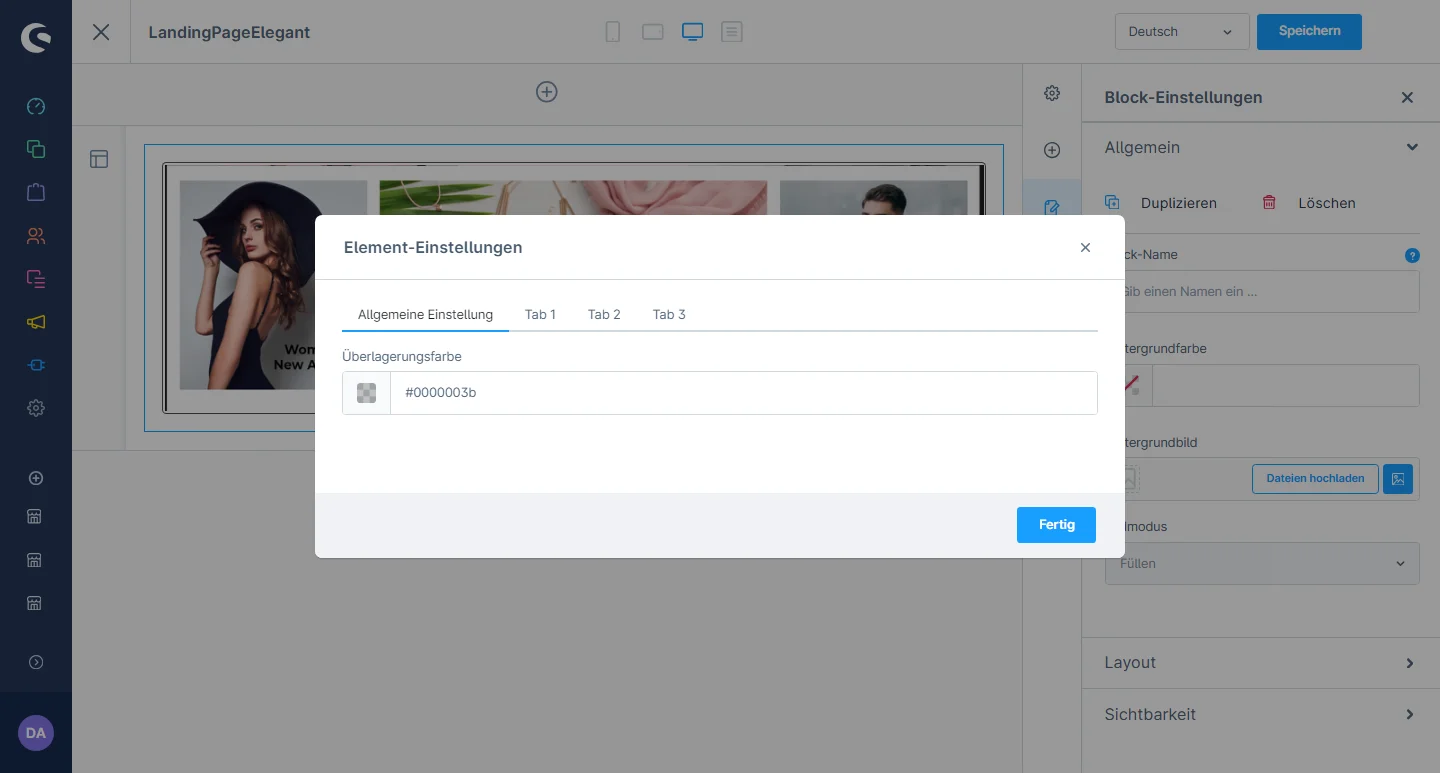Switch to Tab 1

pyautogui.click(x=540, y=315)
